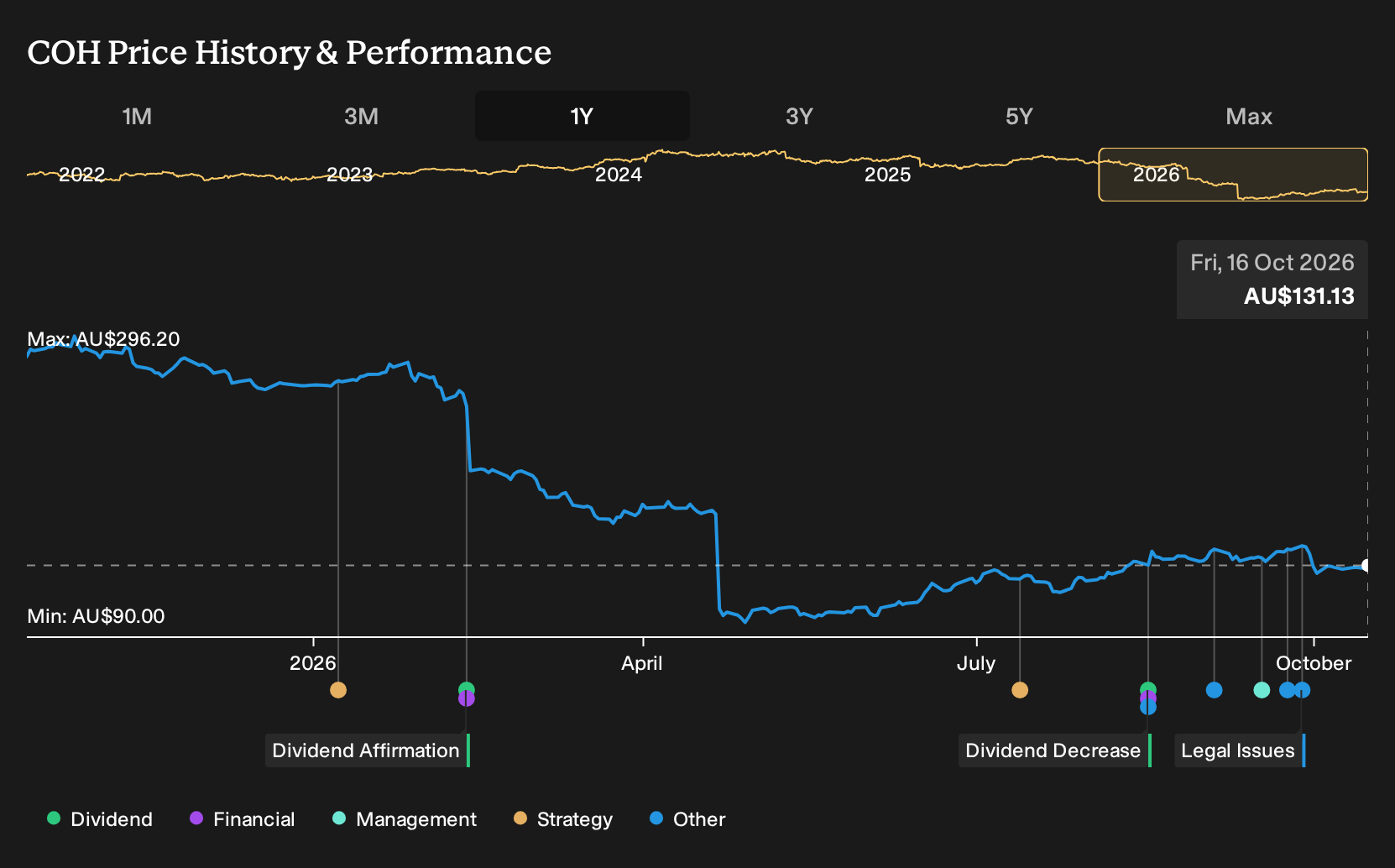Click the highlighted 2026 range selector window
1395x868 pixels.
click(x=1233, y=175)
